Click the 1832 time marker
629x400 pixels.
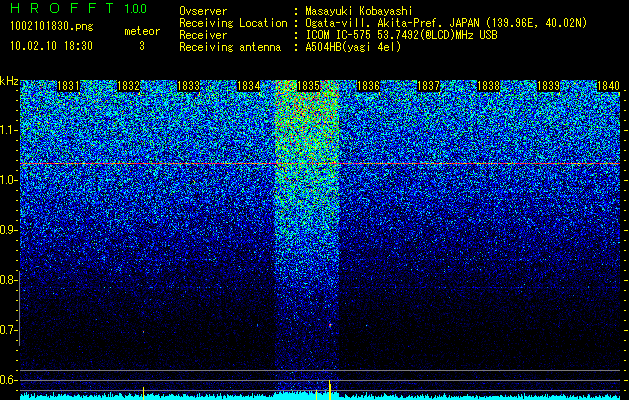click(x=128, y=86)
